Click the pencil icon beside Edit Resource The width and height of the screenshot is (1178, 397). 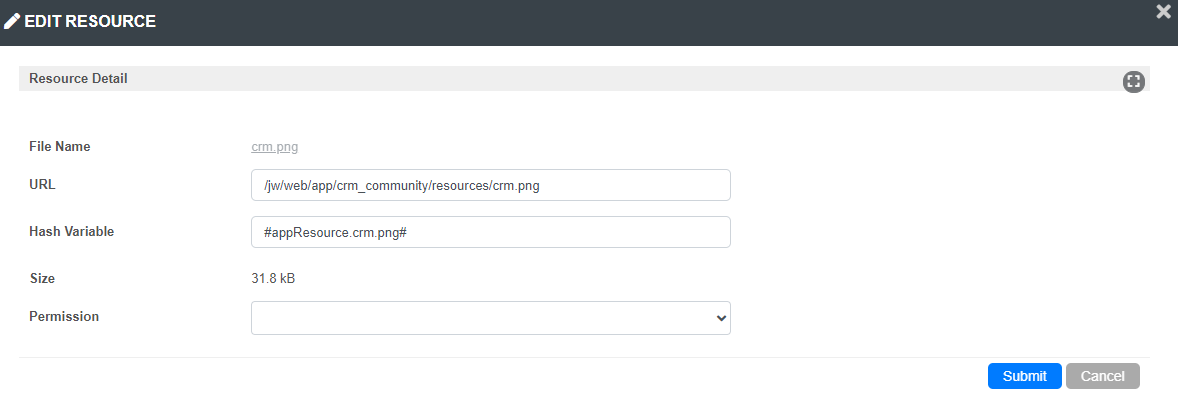point(11,22)
